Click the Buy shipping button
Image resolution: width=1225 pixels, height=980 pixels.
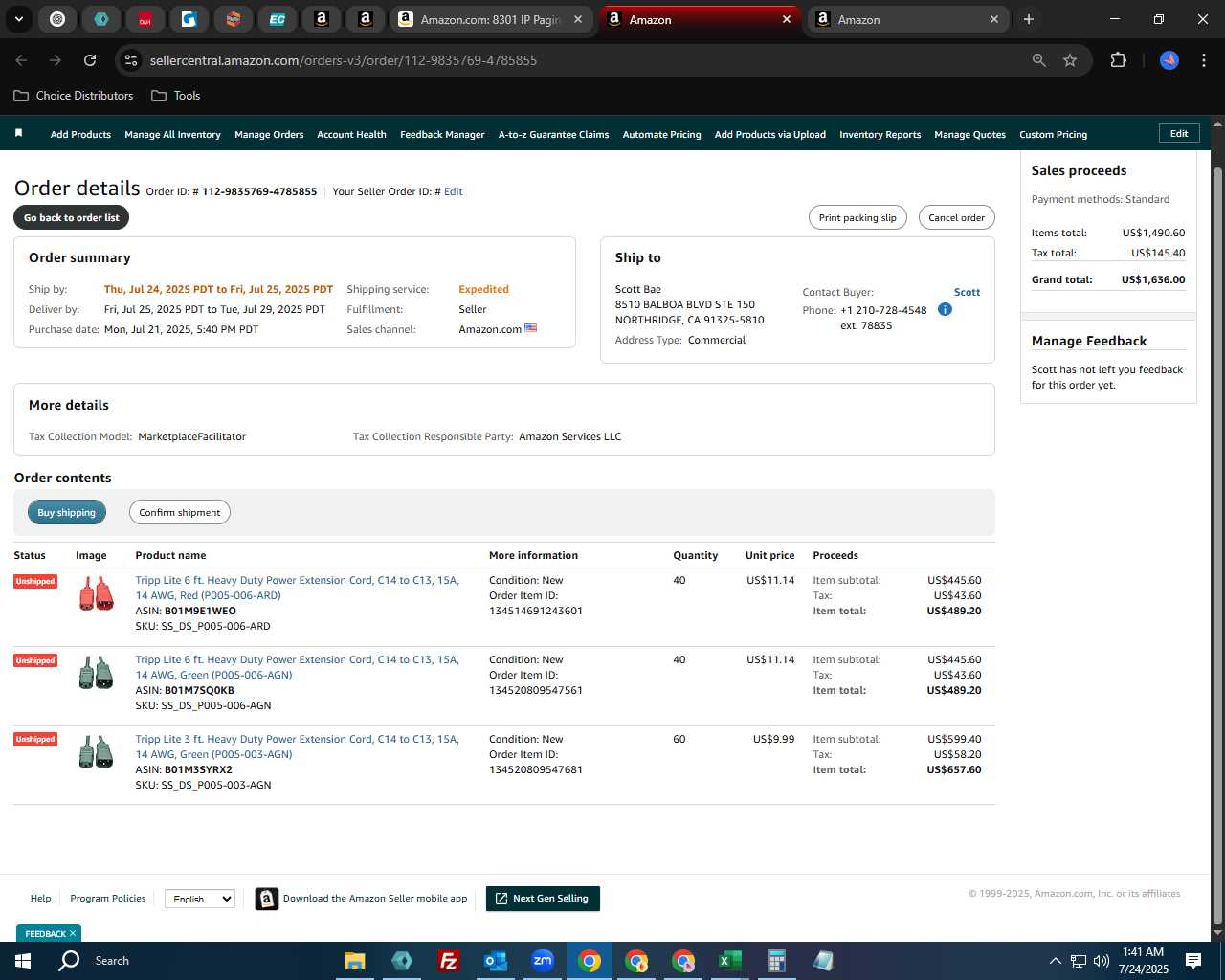[x=66, y=512]
